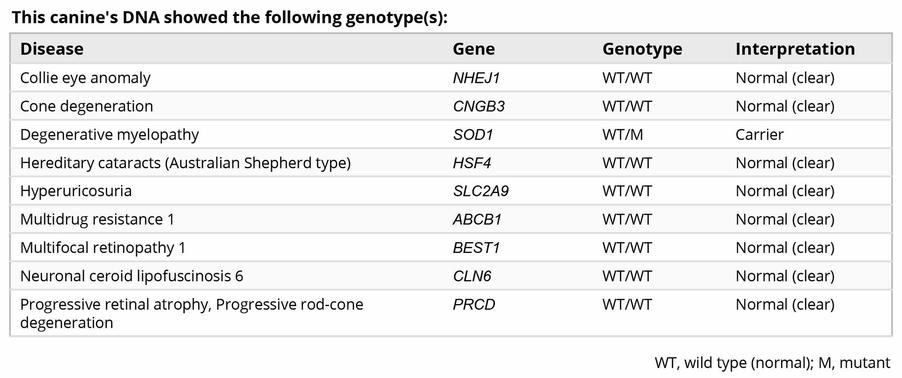Click the Disease column header
This screenshot has height=378, width=902.
[52, 49]
